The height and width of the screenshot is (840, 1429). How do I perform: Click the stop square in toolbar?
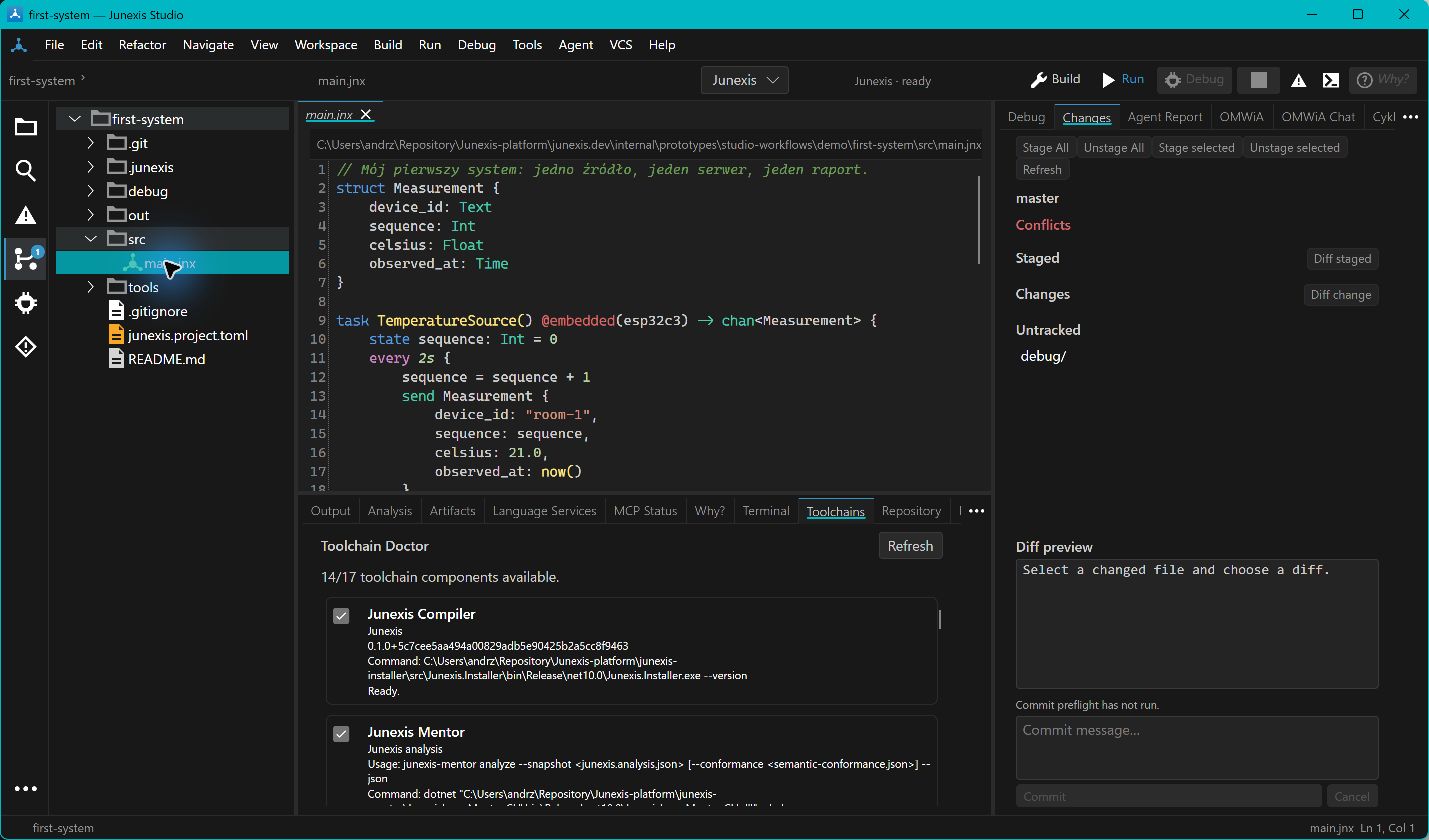pyautogui.click(x=1259, y=80)
